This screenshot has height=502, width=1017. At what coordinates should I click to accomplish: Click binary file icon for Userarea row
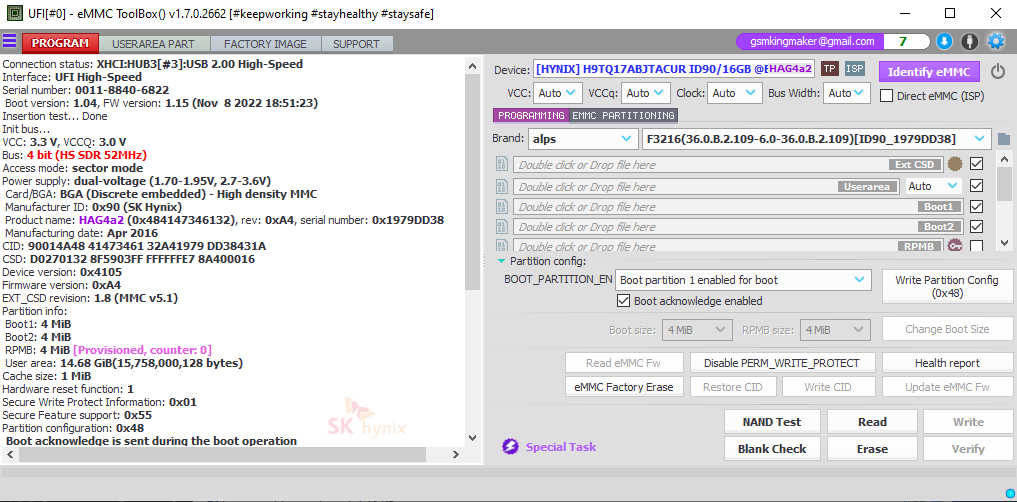(501, 187)
